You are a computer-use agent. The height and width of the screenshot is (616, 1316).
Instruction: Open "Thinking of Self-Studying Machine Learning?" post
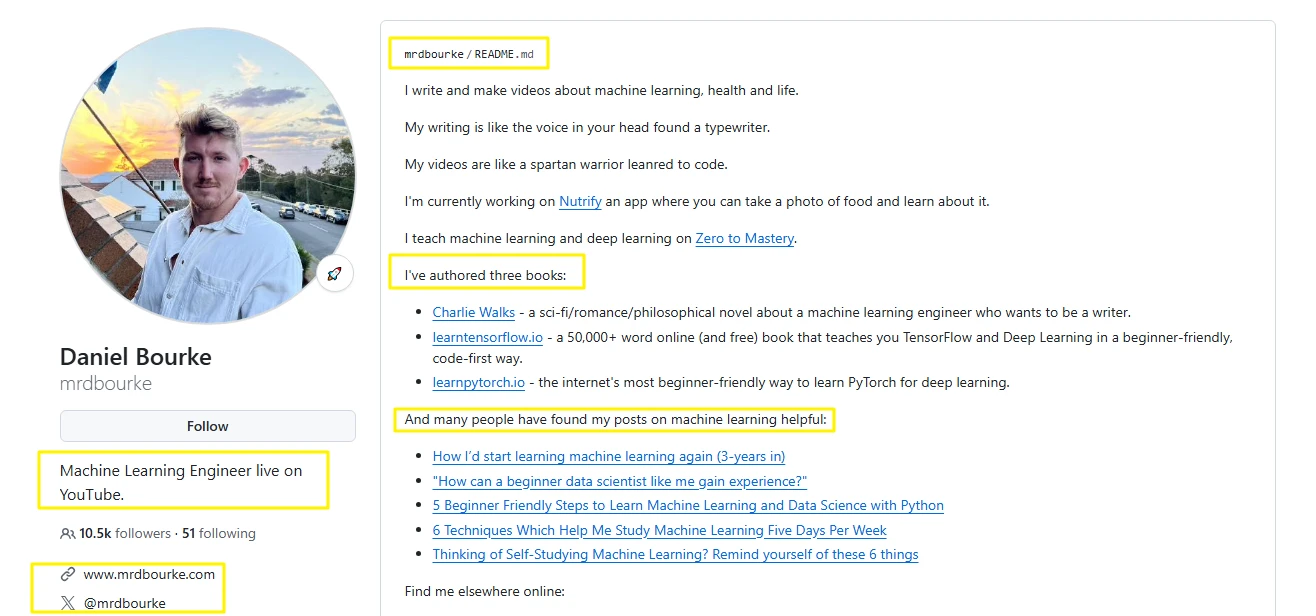[676, 555]
